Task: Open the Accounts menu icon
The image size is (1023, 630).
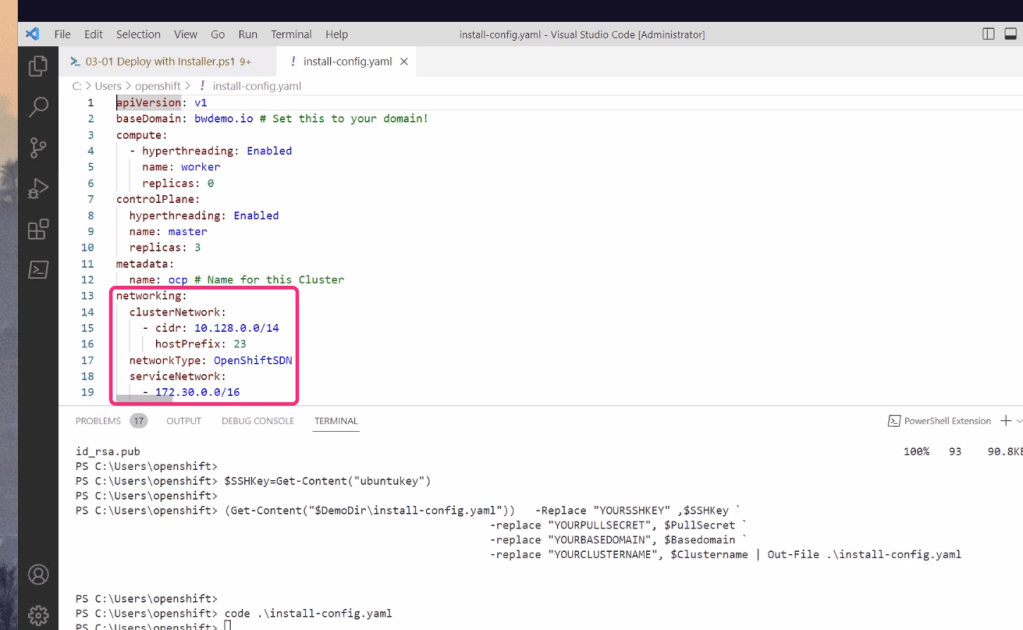Action: 38,575
